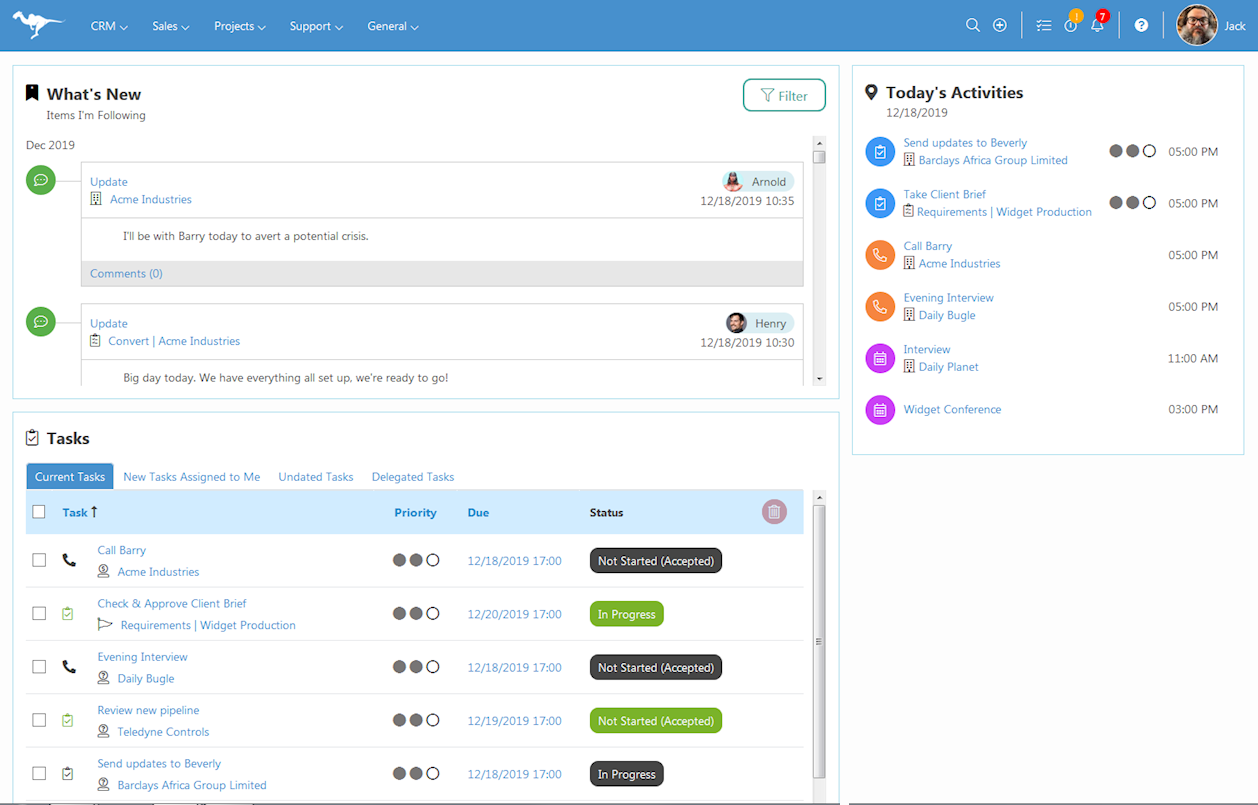The width and height of the screenshot is (1258, 805).
Task: Click green update bubble icon for Henry's post
Action: [41, 322]
